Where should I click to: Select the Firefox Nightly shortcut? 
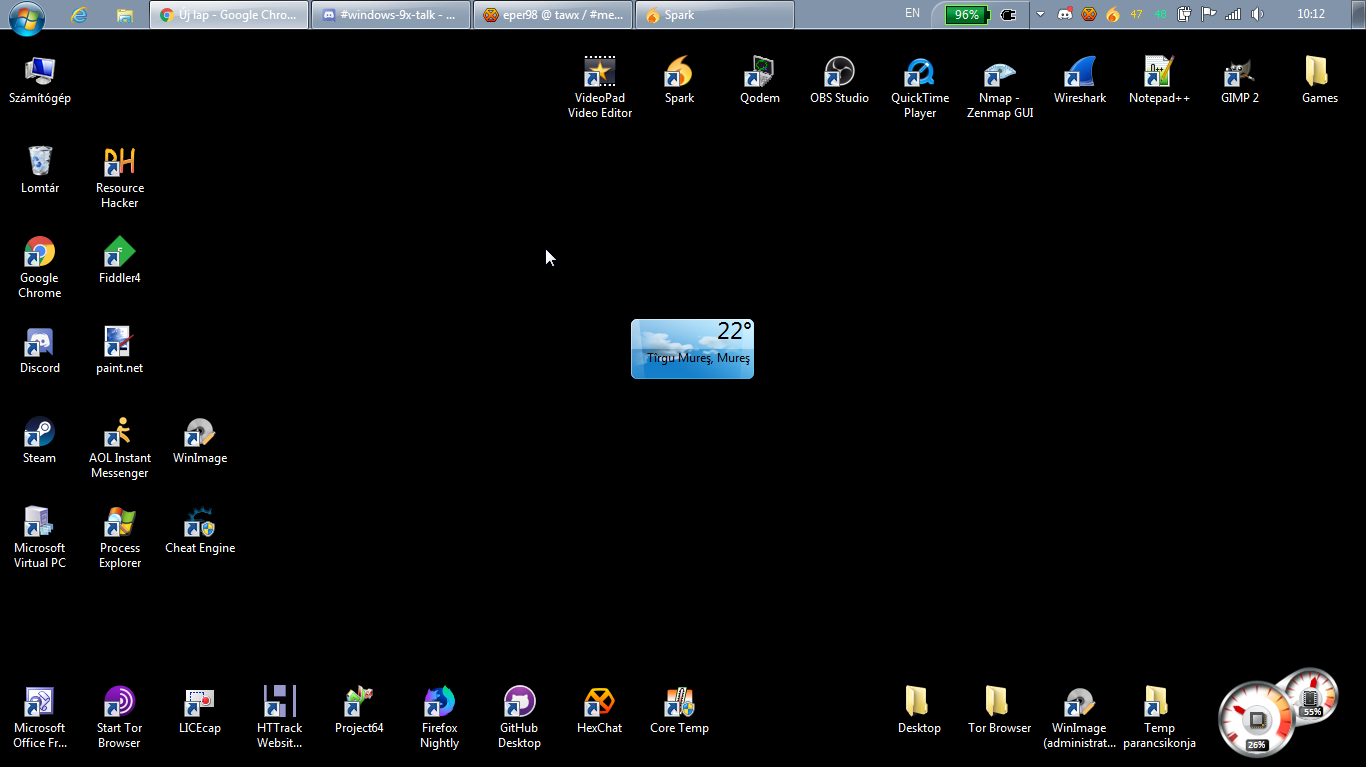440,717
